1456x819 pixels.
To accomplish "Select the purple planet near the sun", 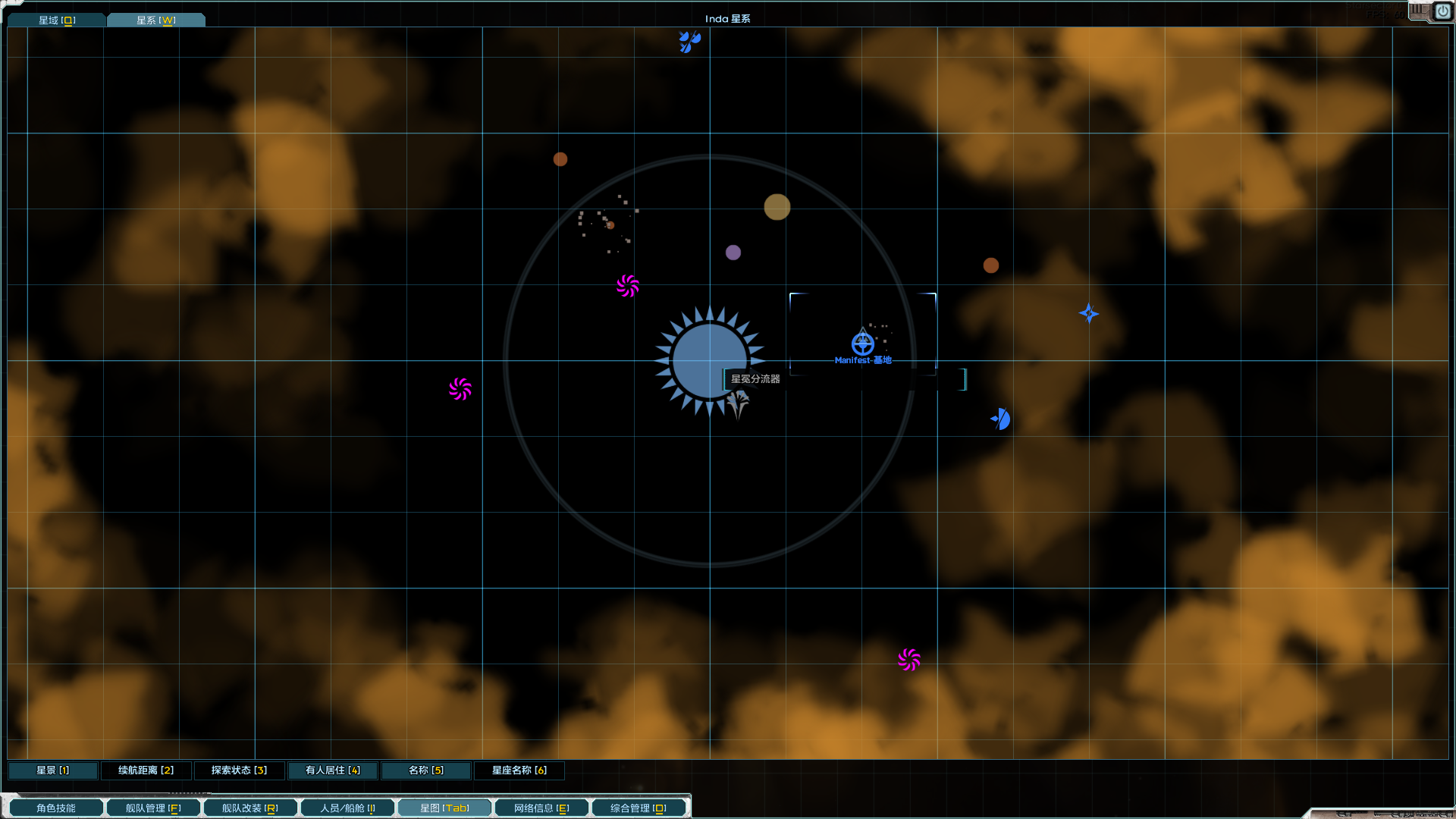I will (x=733, y=253).
